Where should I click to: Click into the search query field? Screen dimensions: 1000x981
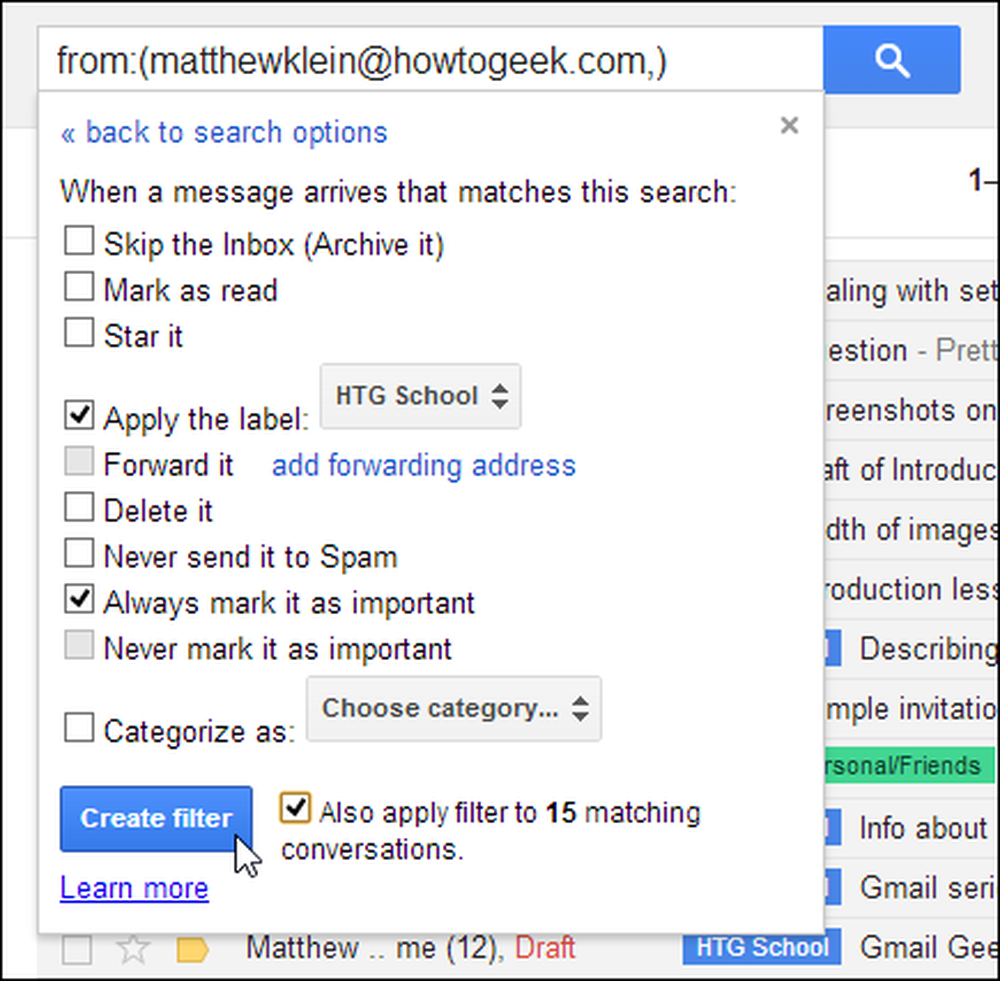click(x=430, y=60)
